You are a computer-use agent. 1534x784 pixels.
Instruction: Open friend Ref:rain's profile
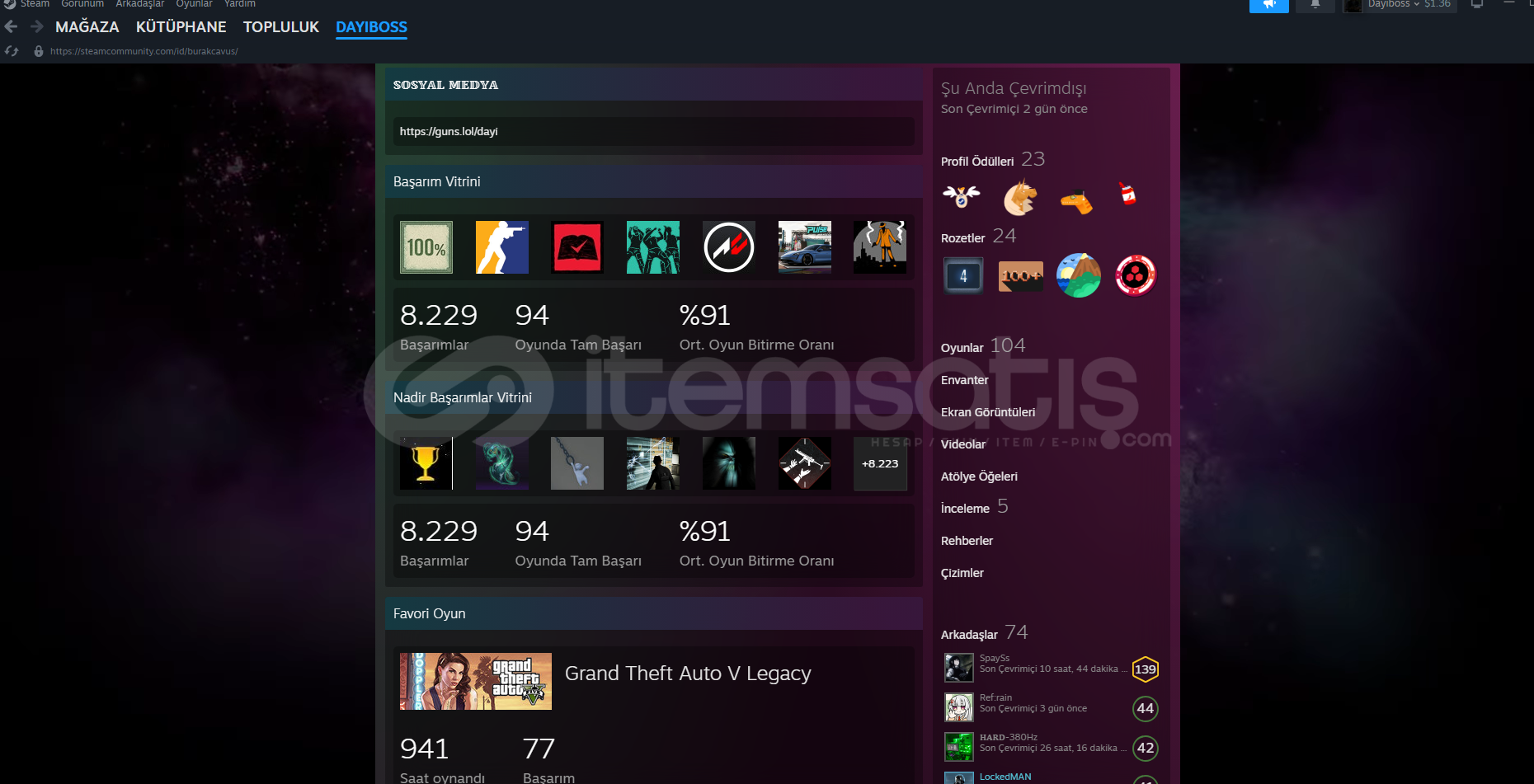996,697
